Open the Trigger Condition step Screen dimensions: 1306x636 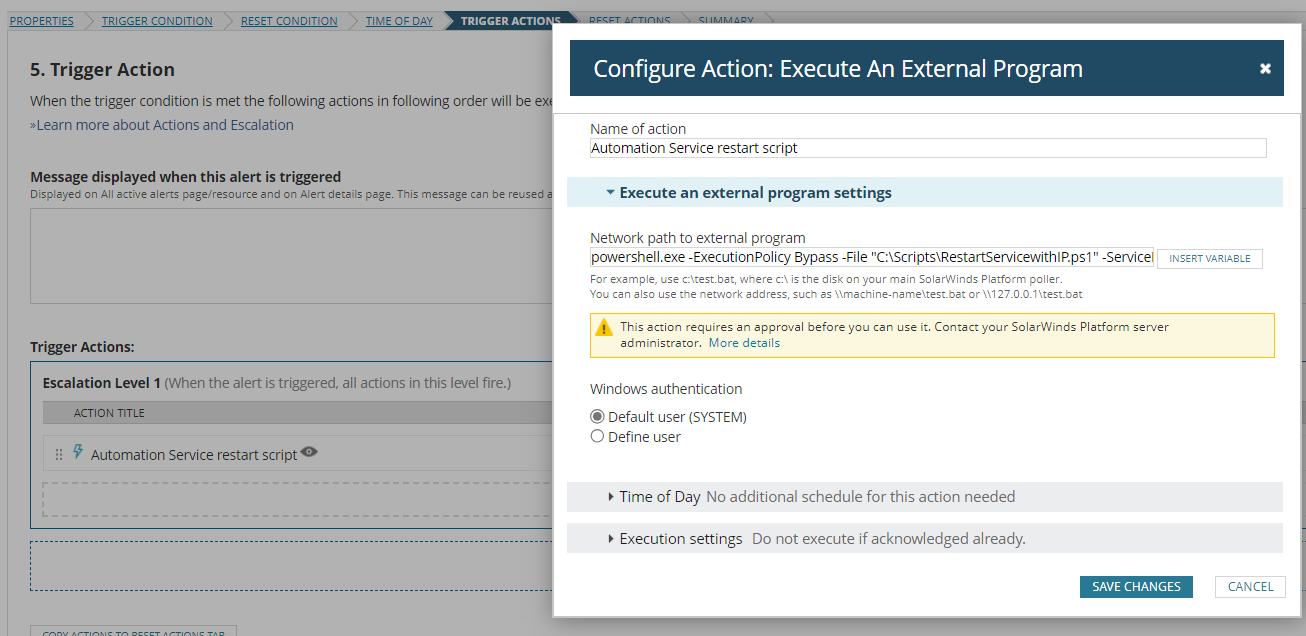pos(157,21)
